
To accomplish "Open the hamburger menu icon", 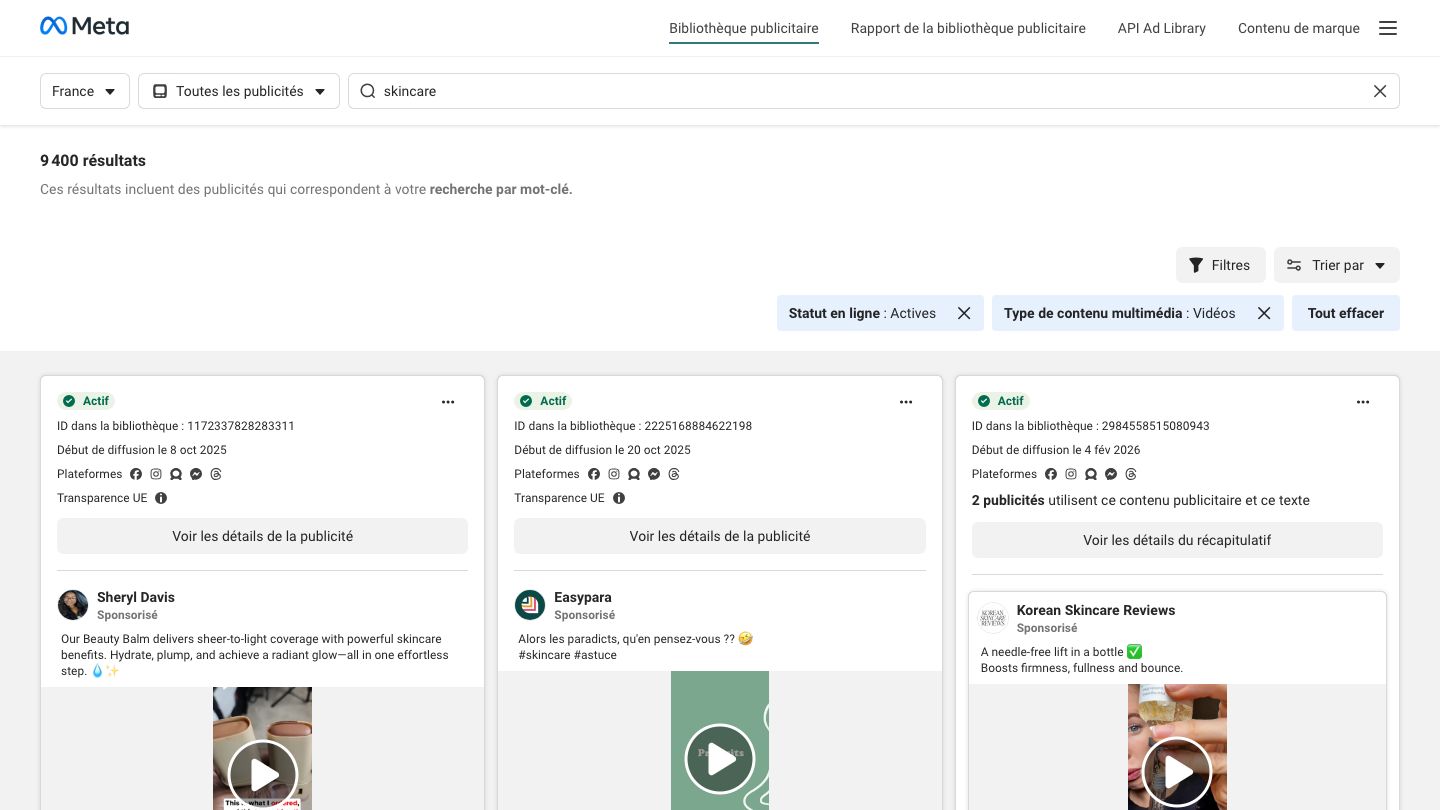I will tap(1388, 28).
